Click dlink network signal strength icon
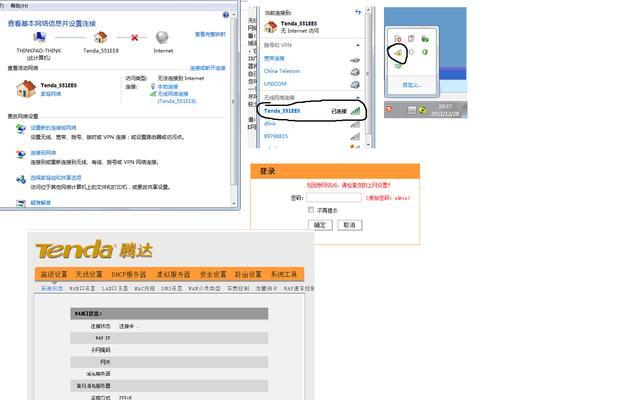Viewport: 634px width, 400px height. click(355, 125)
